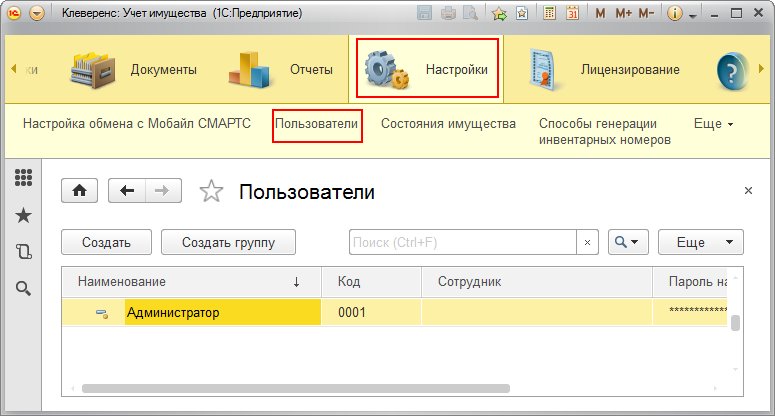Click the Создать button
Screen dimensions: 775x416
click(106, 242)
